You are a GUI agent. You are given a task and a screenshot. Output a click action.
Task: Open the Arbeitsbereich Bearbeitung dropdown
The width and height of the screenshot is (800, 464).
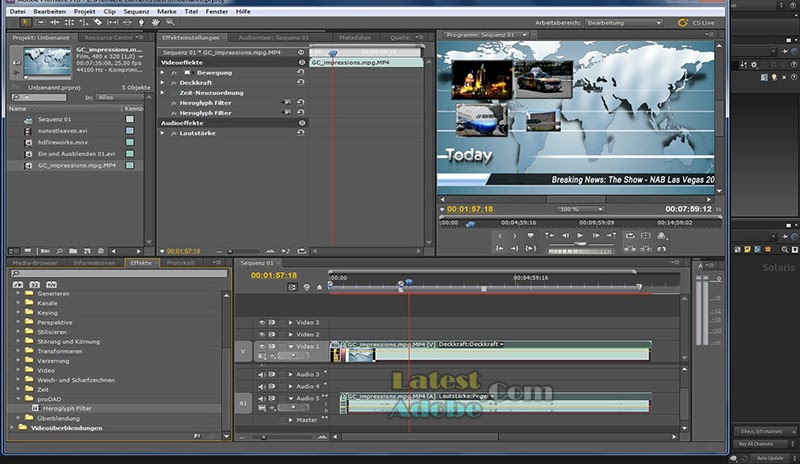pyautogui.click(x=624, y=22)
